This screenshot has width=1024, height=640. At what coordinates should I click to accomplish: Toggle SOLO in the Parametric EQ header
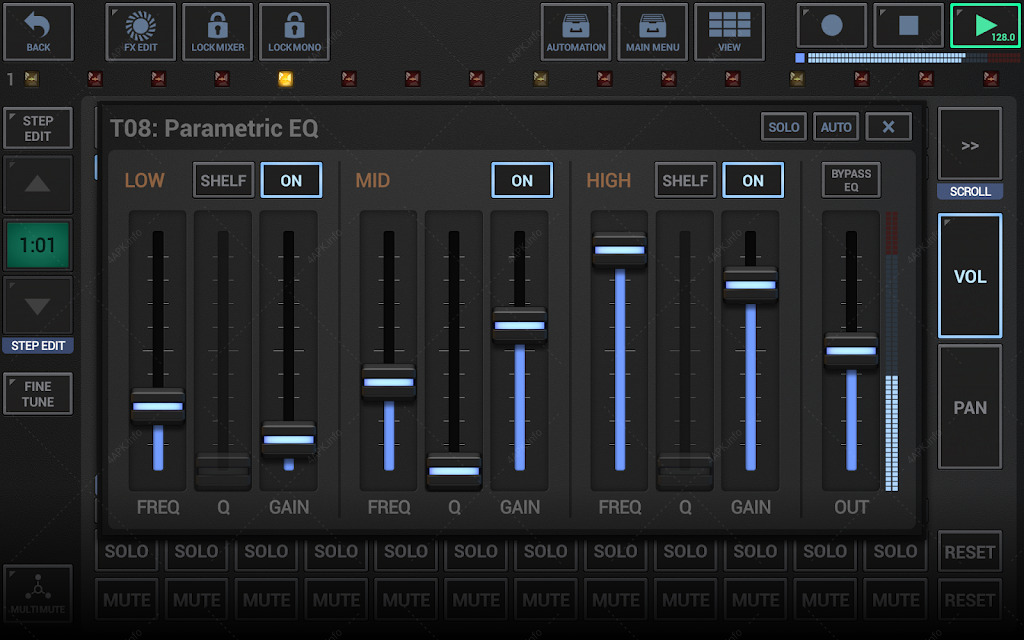784,127
